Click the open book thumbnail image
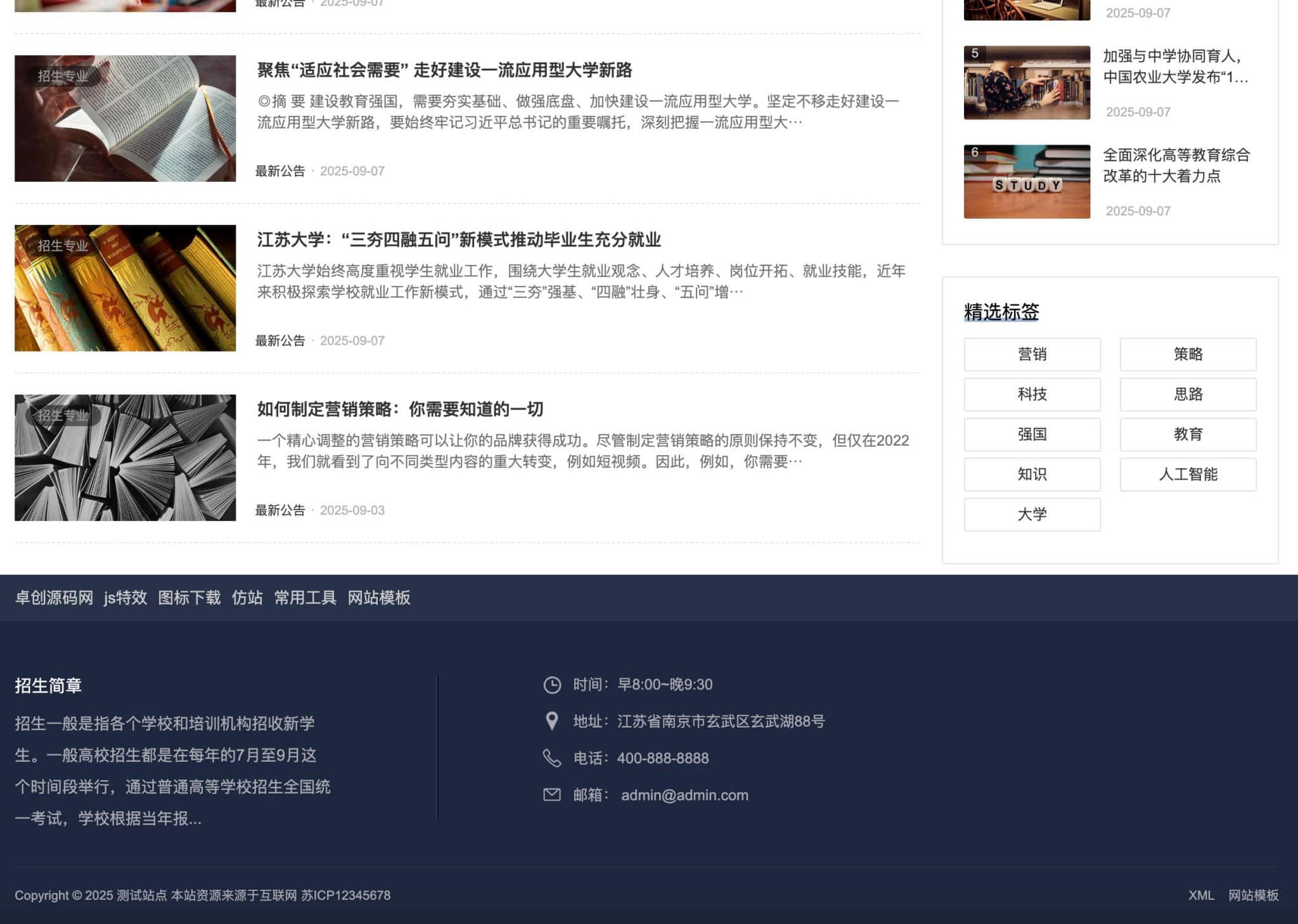1298x924 pixels. [125, 119]
